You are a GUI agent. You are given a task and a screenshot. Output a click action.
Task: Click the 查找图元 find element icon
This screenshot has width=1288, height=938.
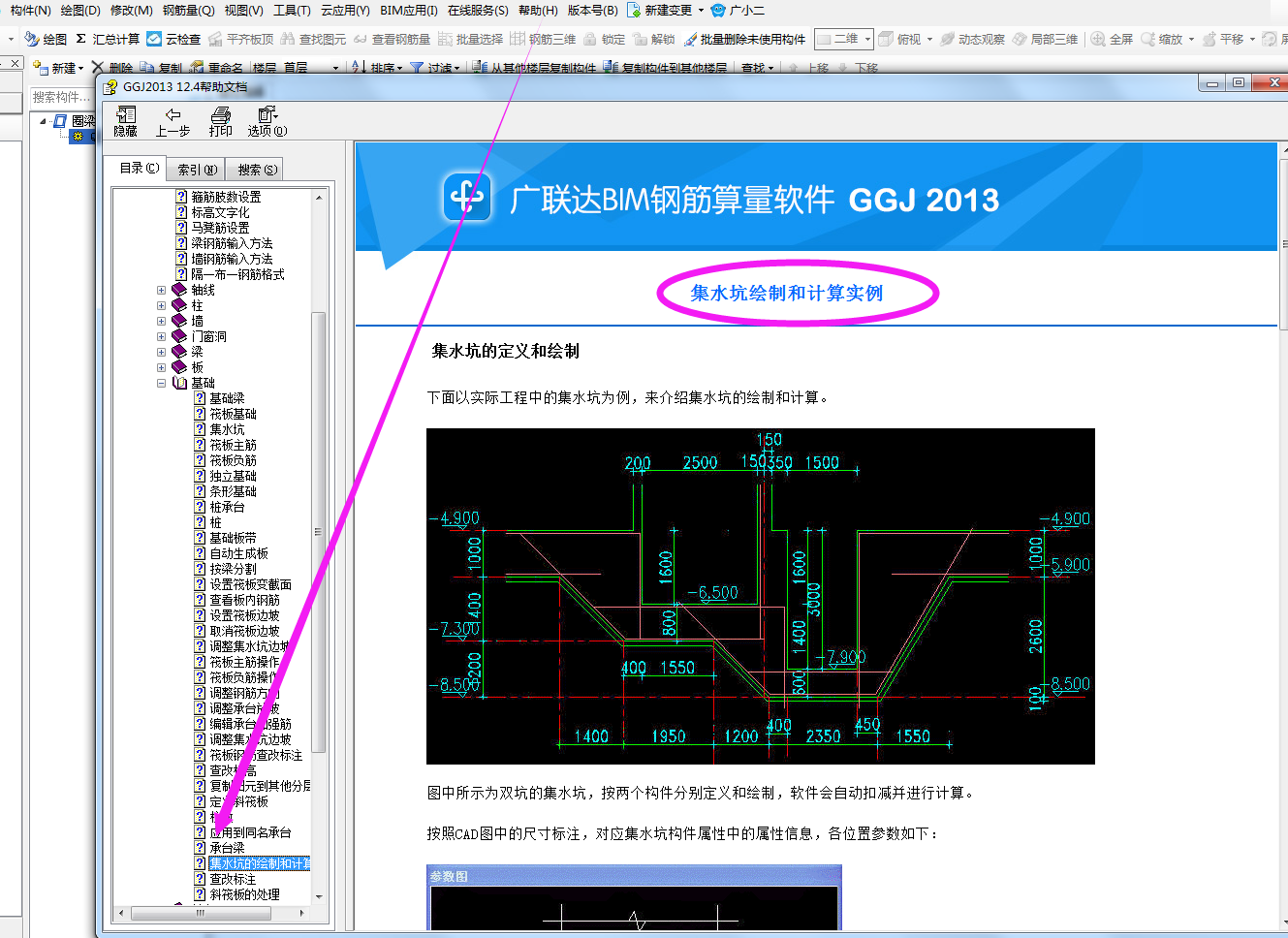pos(288,39)
